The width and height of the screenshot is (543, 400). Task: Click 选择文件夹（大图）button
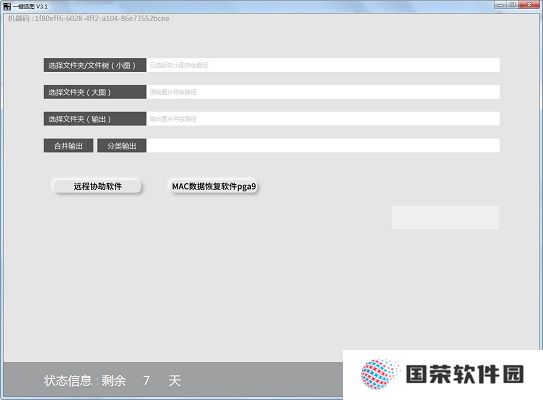pyautogui.click(x=95, y=92)
